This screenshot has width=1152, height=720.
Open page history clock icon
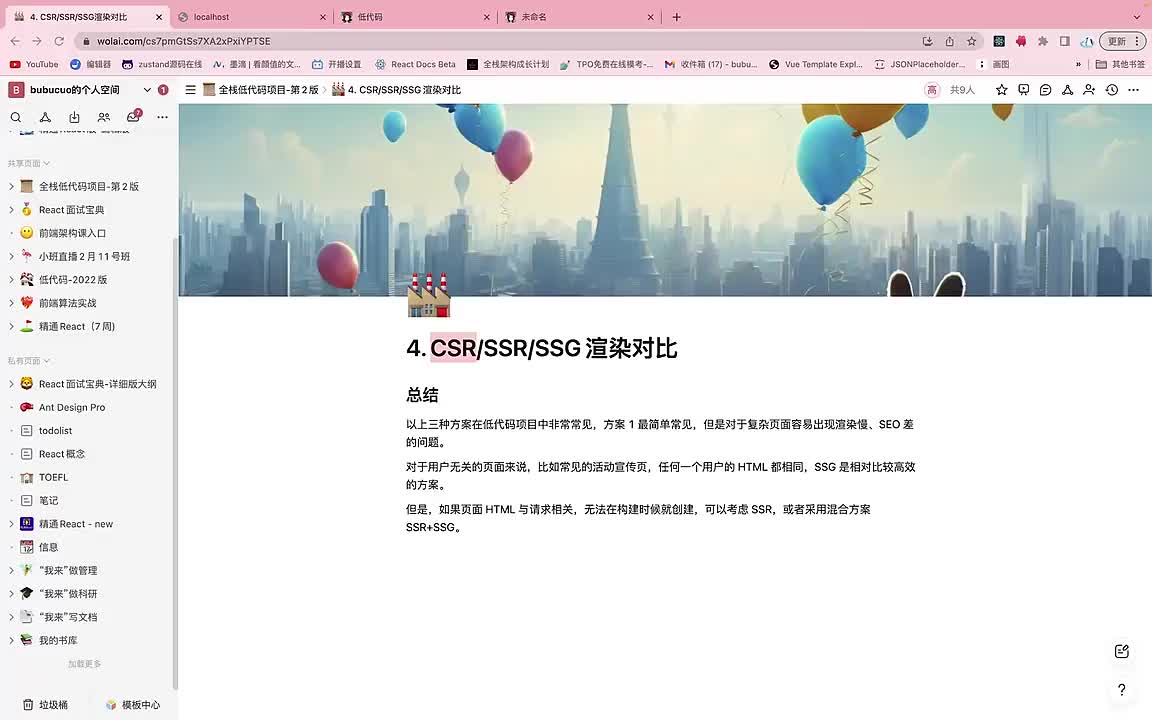click(x=1112, y=90)
